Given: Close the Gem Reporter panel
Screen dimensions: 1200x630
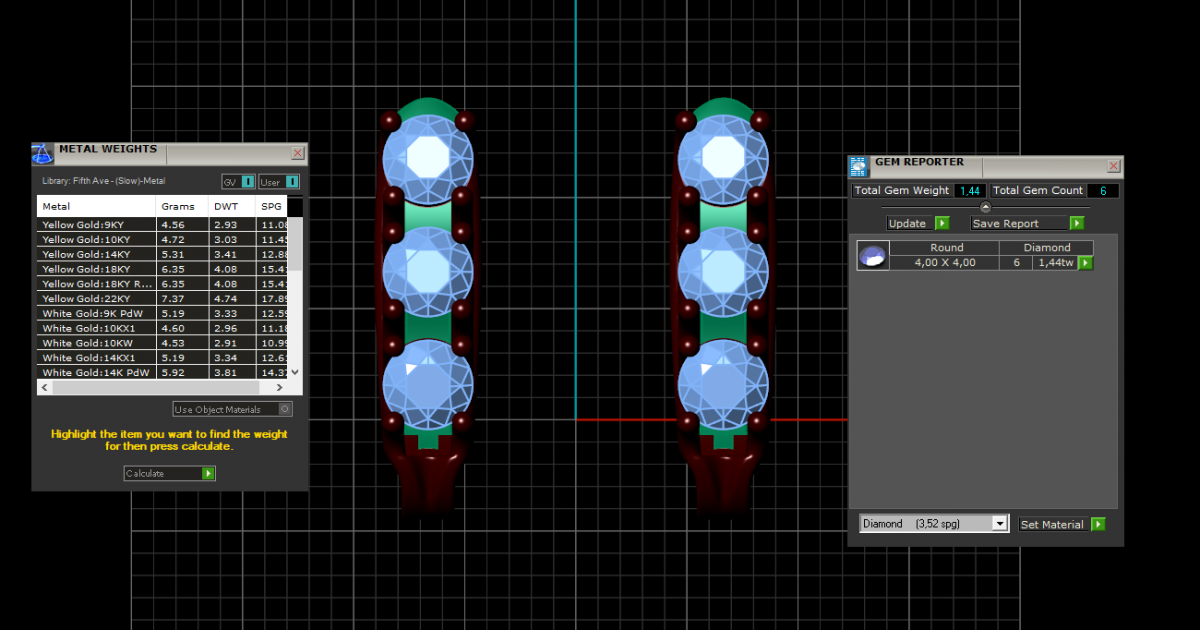Looking at the screenshot, I should click(1114, 166).
